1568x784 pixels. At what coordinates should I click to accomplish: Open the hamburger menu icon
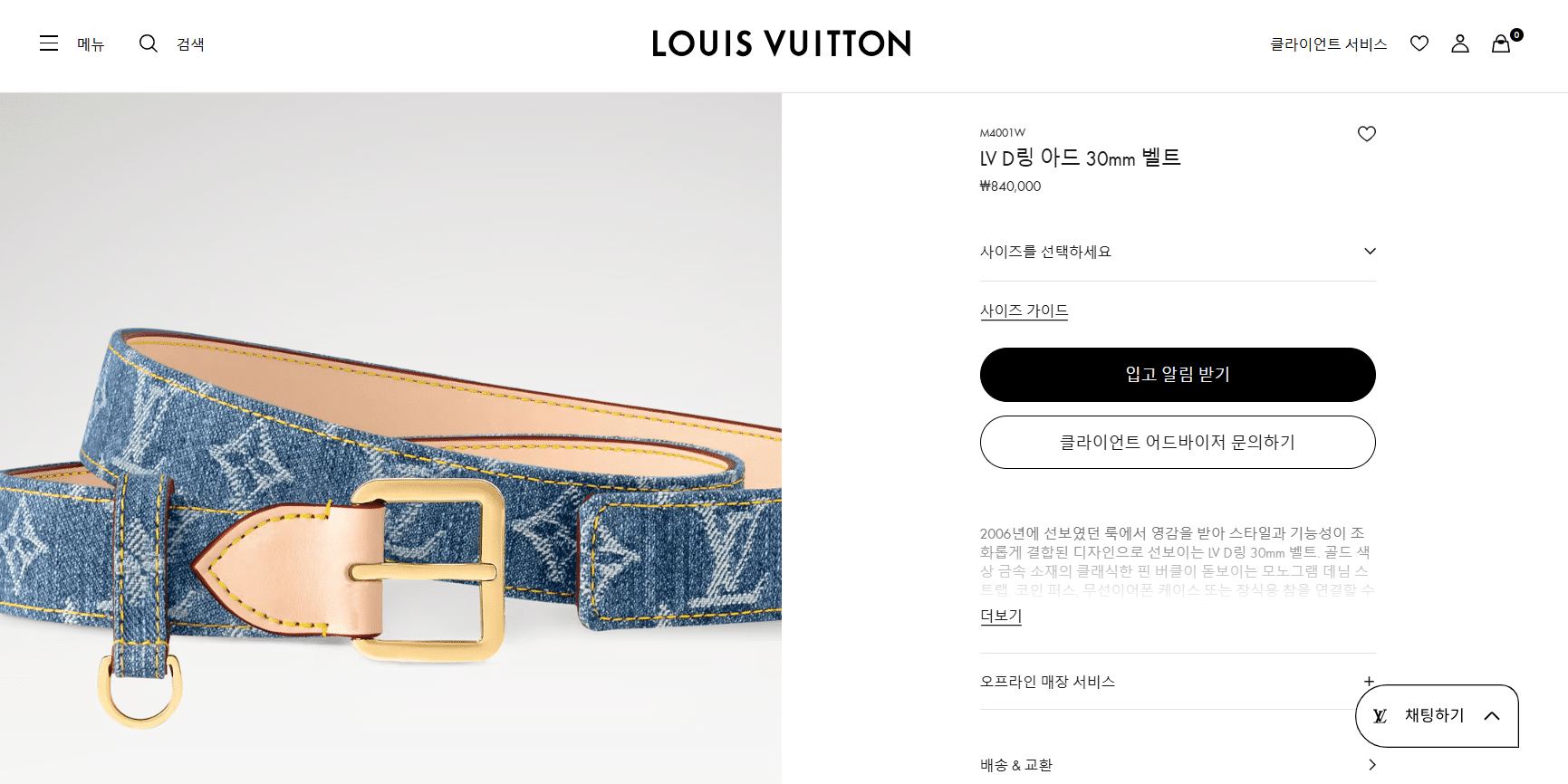point(49,43)
